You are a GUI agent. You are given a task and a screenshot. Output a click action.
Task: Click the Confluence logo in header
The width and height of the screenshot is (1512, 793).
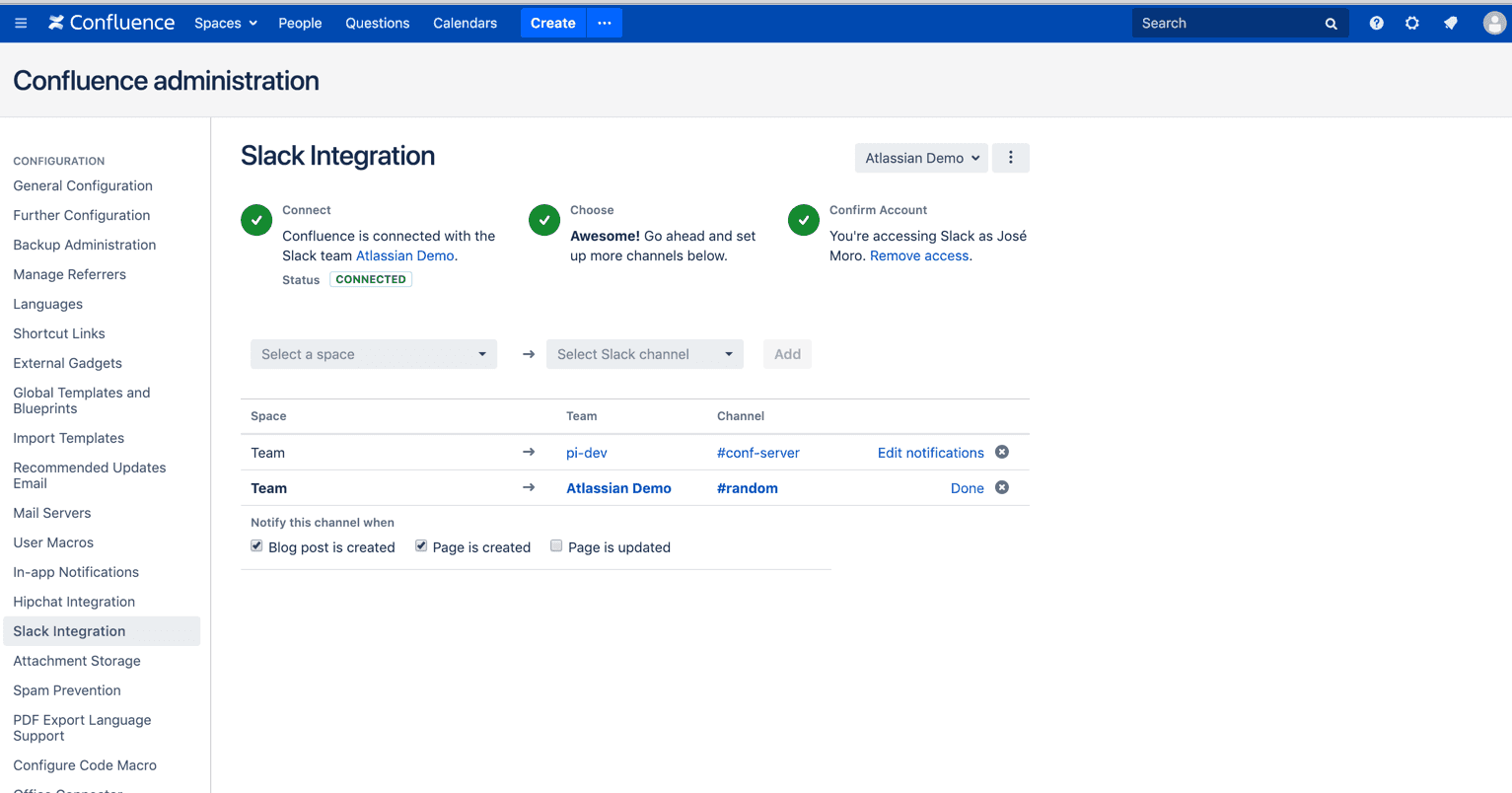(x=111, y=23)
